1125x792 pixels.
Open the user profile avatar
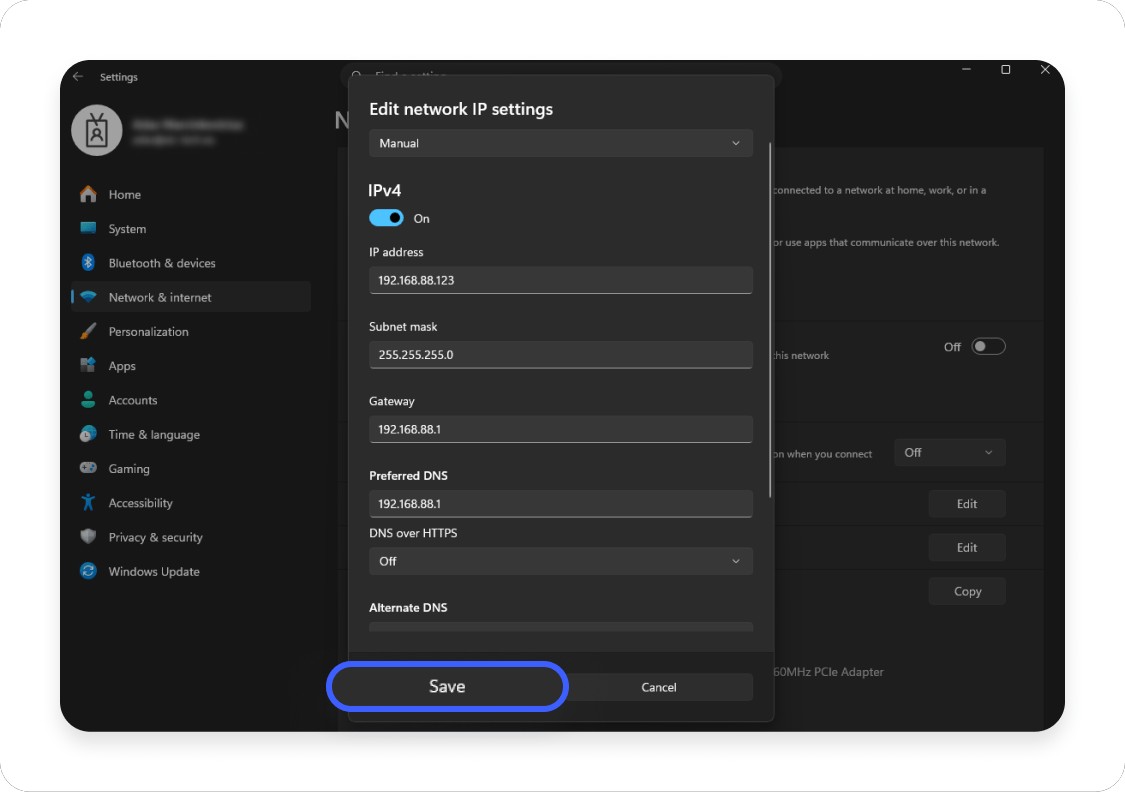pos(97,131)
